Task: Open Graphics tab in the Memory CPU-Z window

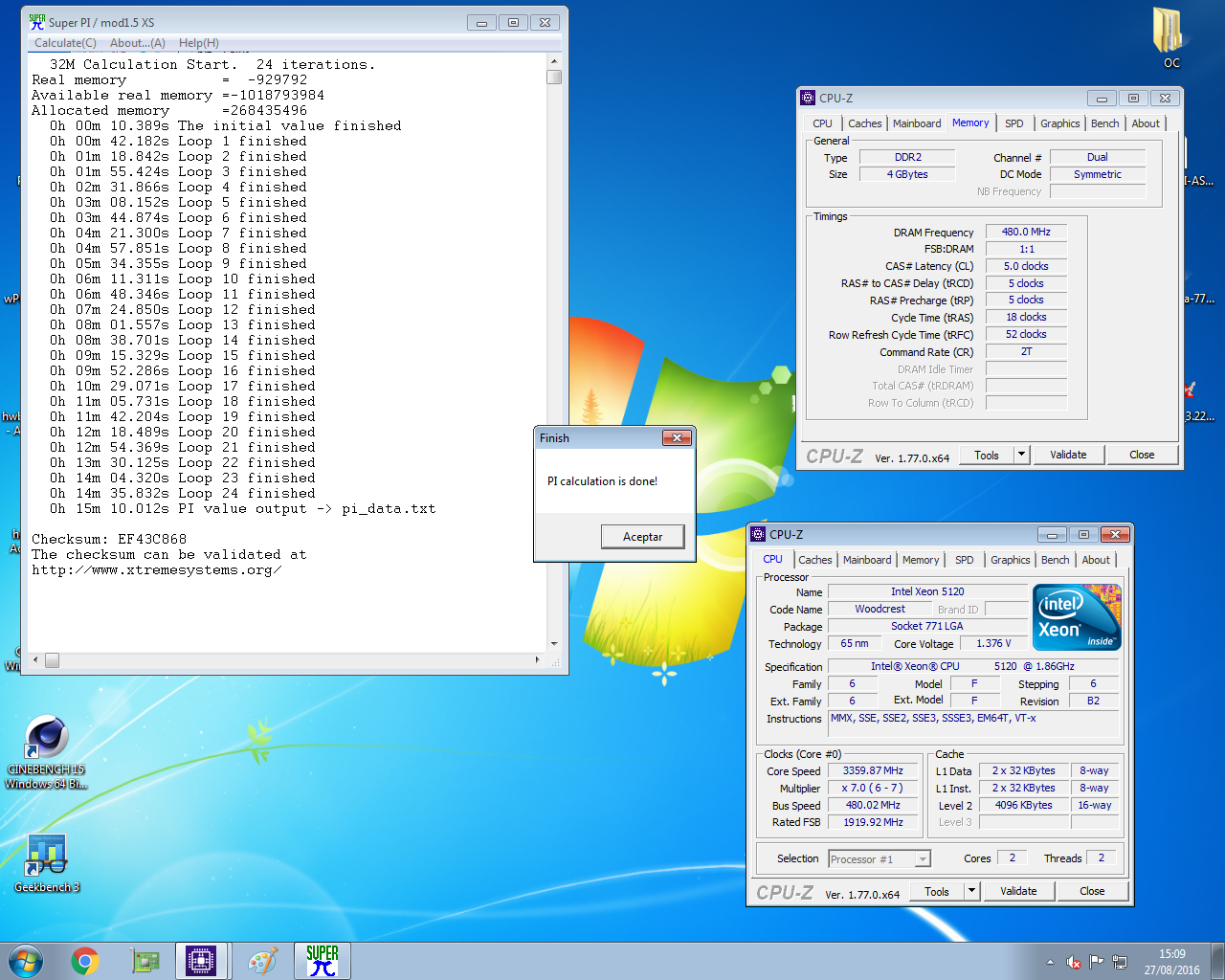Action: [1059, 123]
